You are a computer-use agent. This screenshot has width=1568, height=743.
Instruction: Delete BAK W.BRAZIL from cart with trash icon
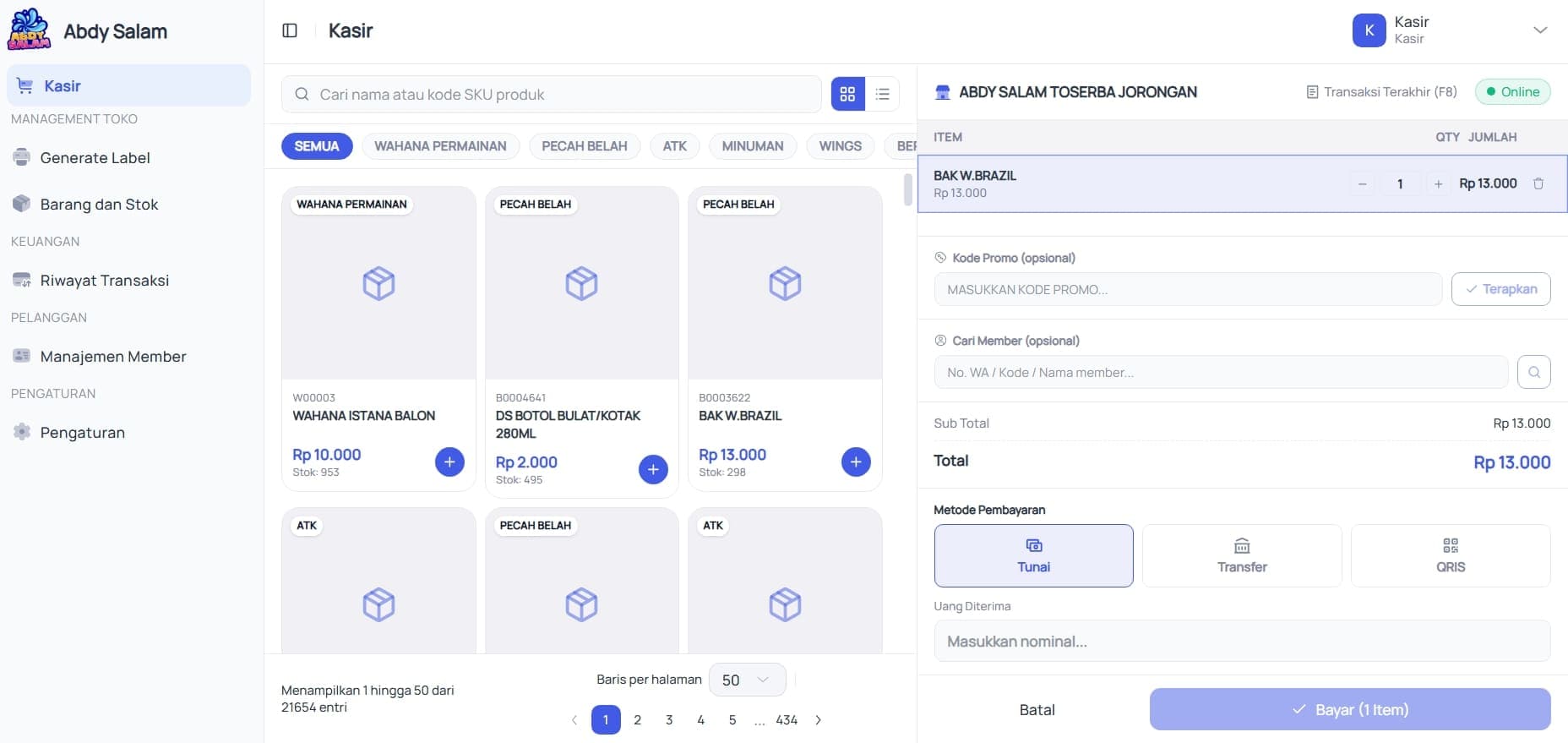click(1538, 183)
